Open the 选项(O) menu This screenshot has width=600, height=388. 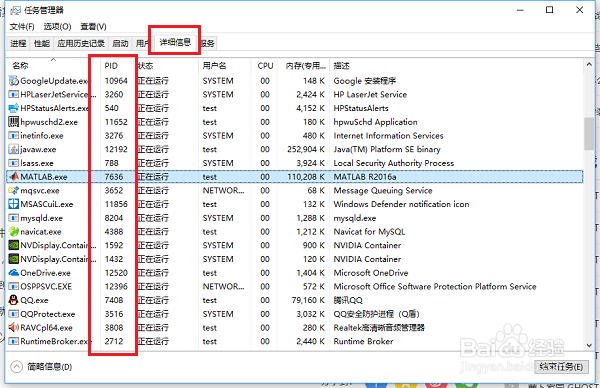tap(57, 27)
